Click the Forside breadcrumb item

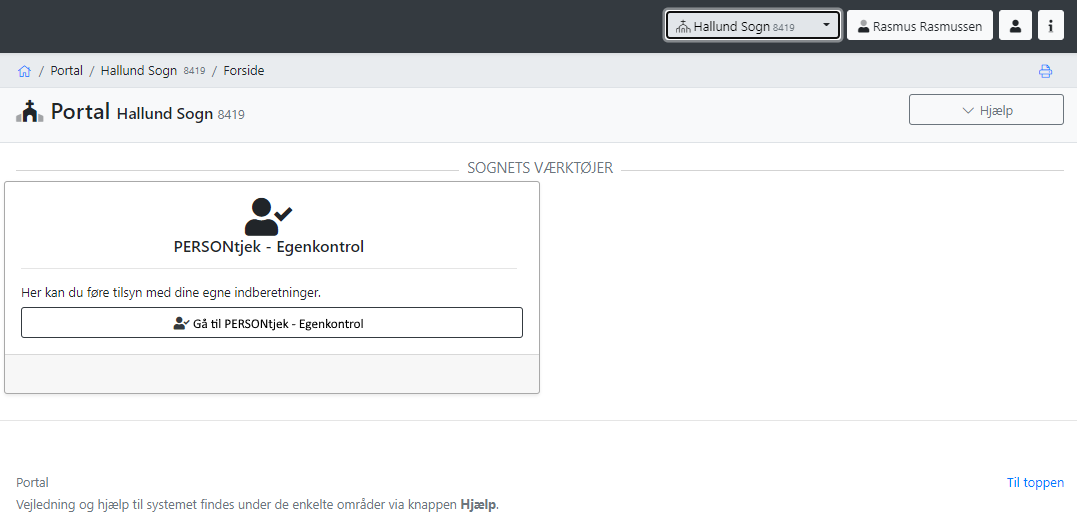coord(244,71)
